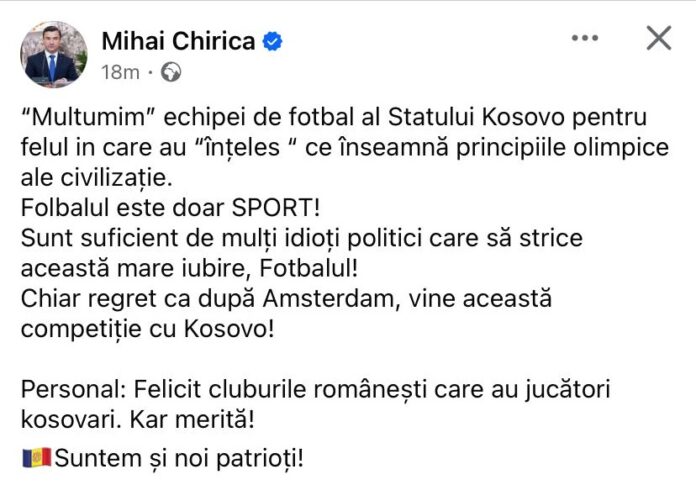Image resolution: width=696 pixels, height=485 pixels.
Task: Open the three-dot post options menu
Action: point(585,38)
